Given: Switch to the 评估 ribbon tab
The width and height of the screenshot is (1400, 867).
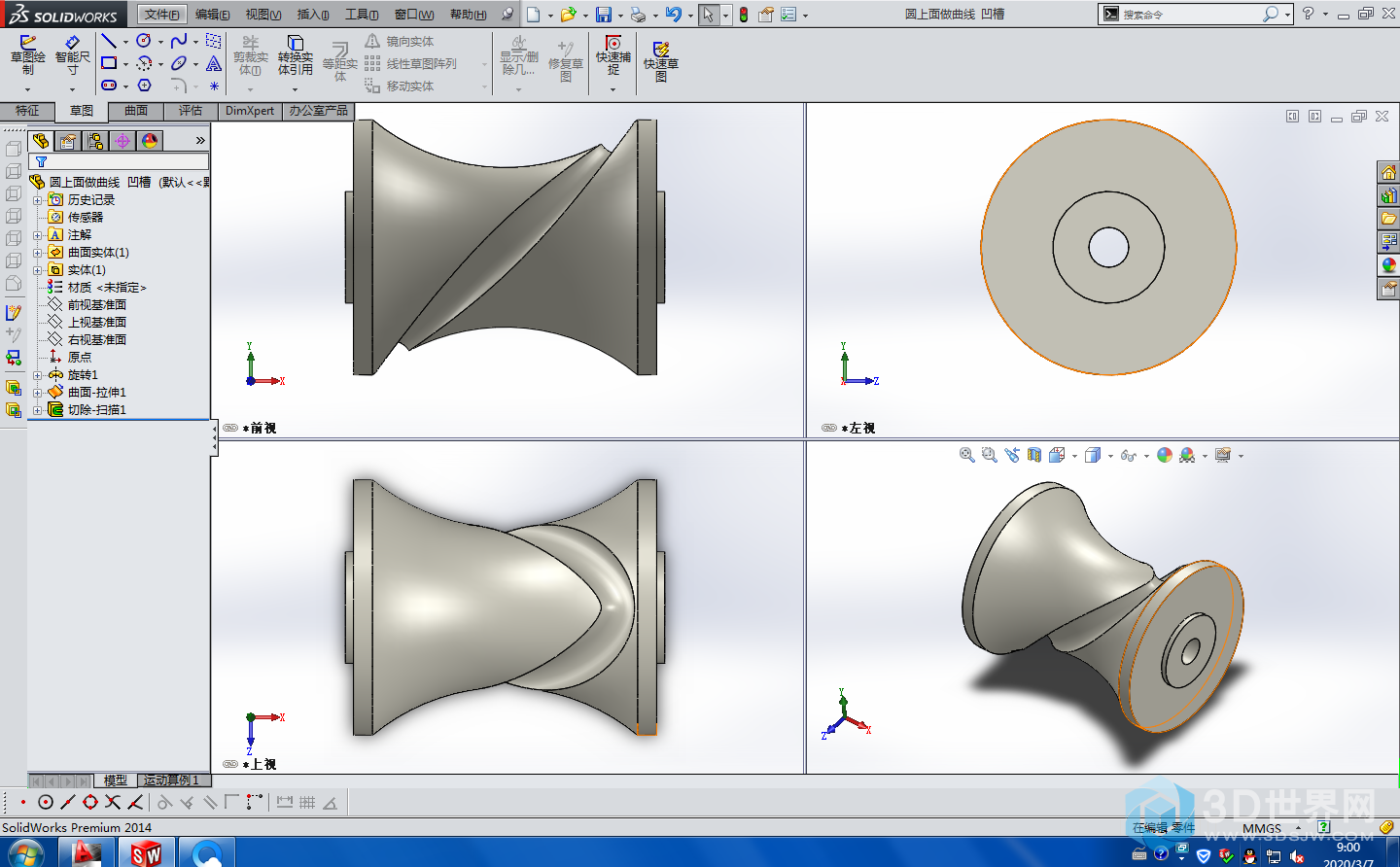Looking at the screenshot, I should click(191, 111).
